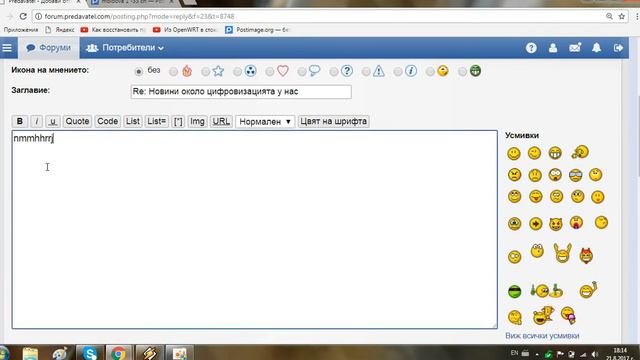This screenshot has height=360, width=640.
Task: Apply italic with the i button
Action: click(x=36, y=121)
